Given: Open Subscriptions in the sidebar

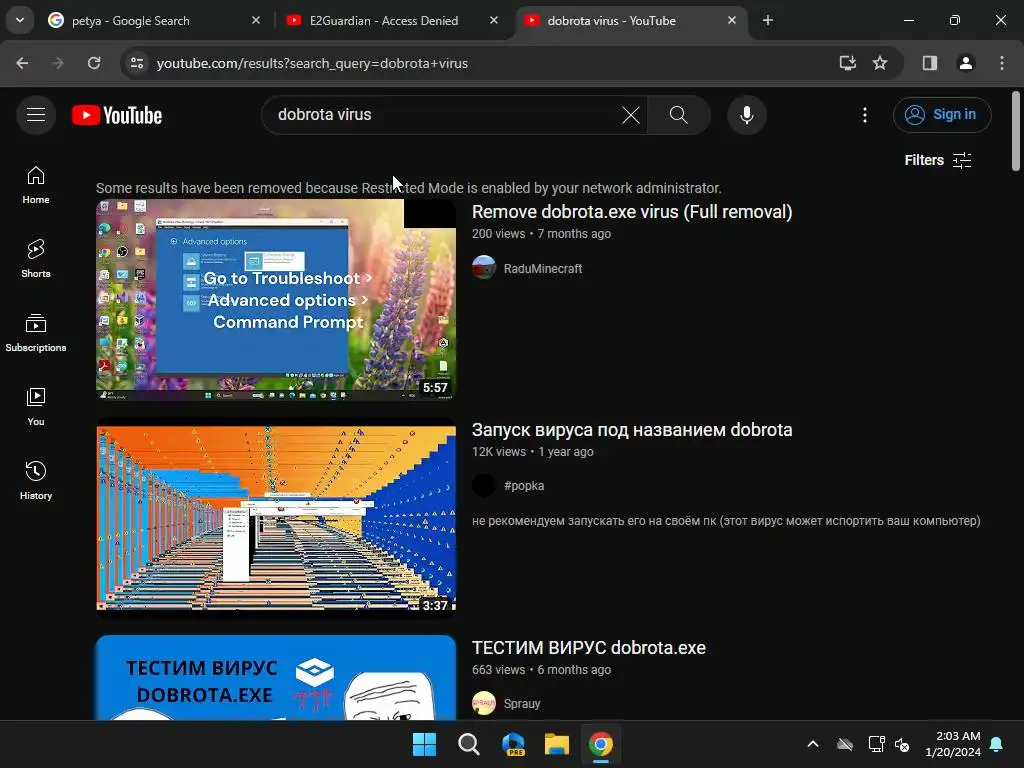Looking at the screenshot, I should point(36,332).
